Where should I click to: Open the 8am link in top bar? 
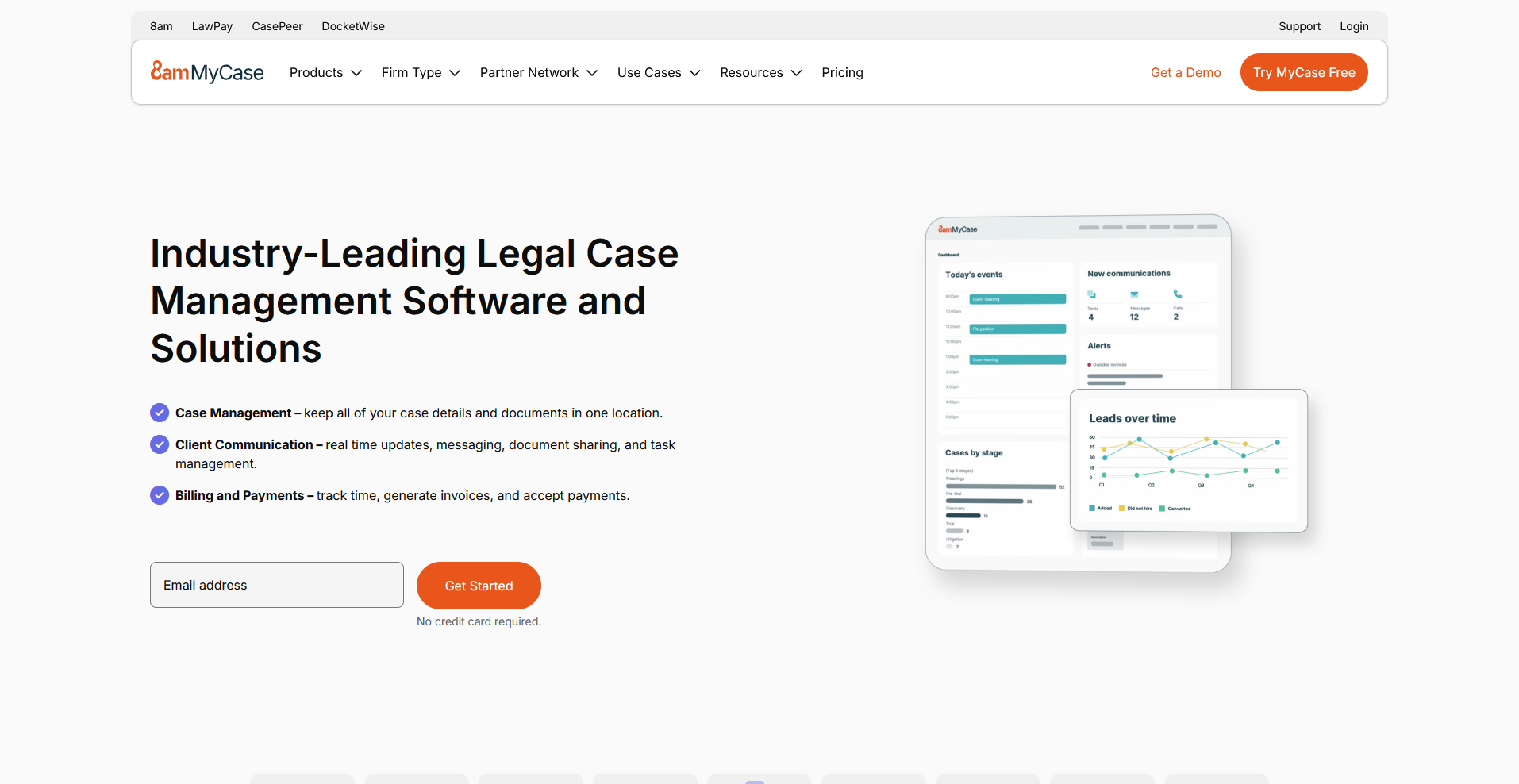pyautogui.click(x=161, y=26)
